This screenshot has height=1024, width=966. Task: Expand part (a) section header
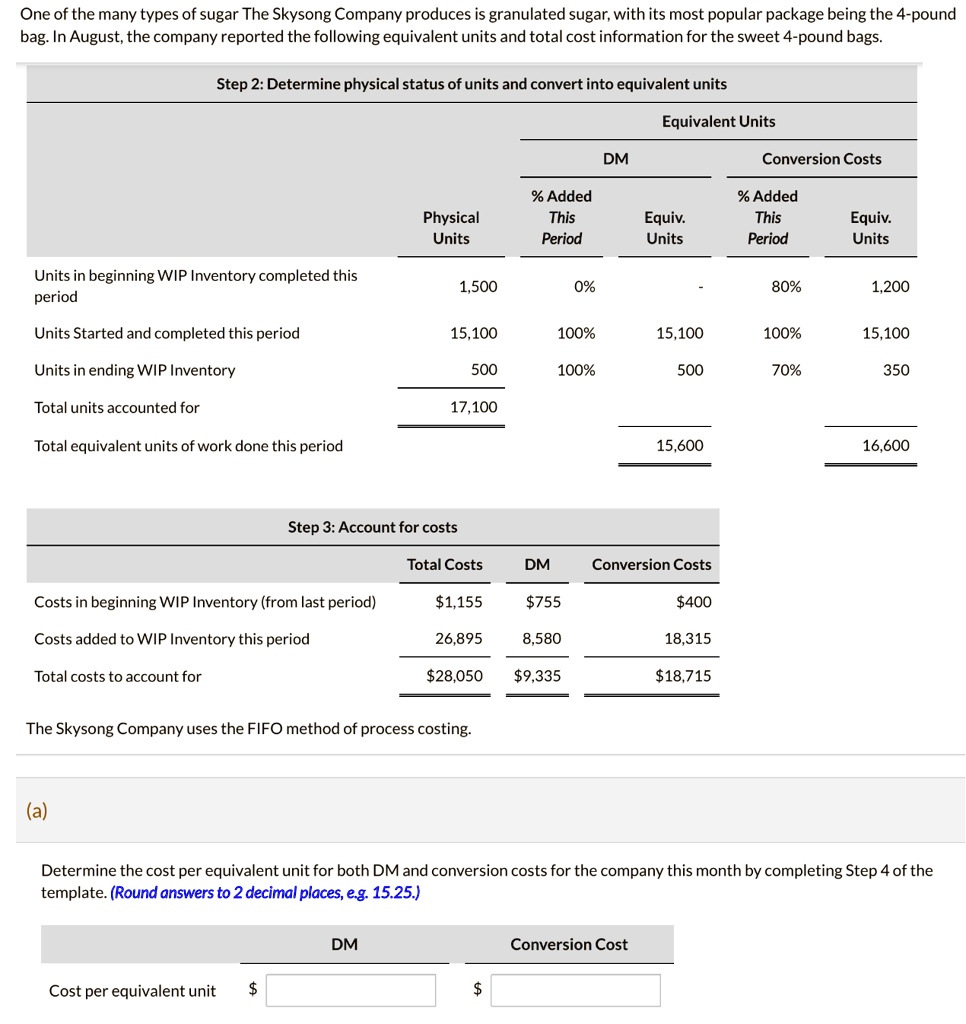pos(36,811)
